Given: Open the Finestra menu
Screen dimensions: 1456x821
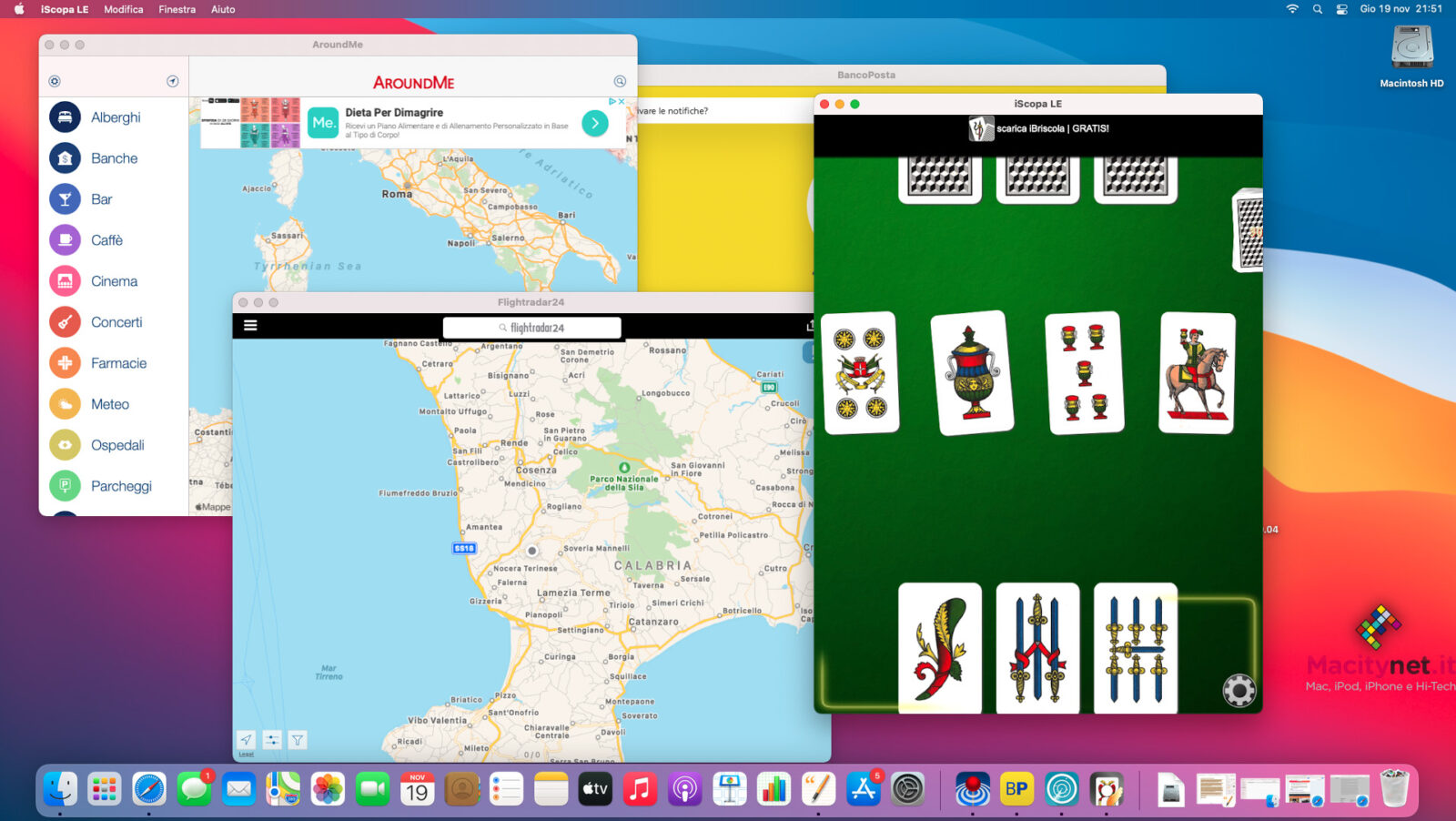Looking at the screenshot, I should [177, 9].
